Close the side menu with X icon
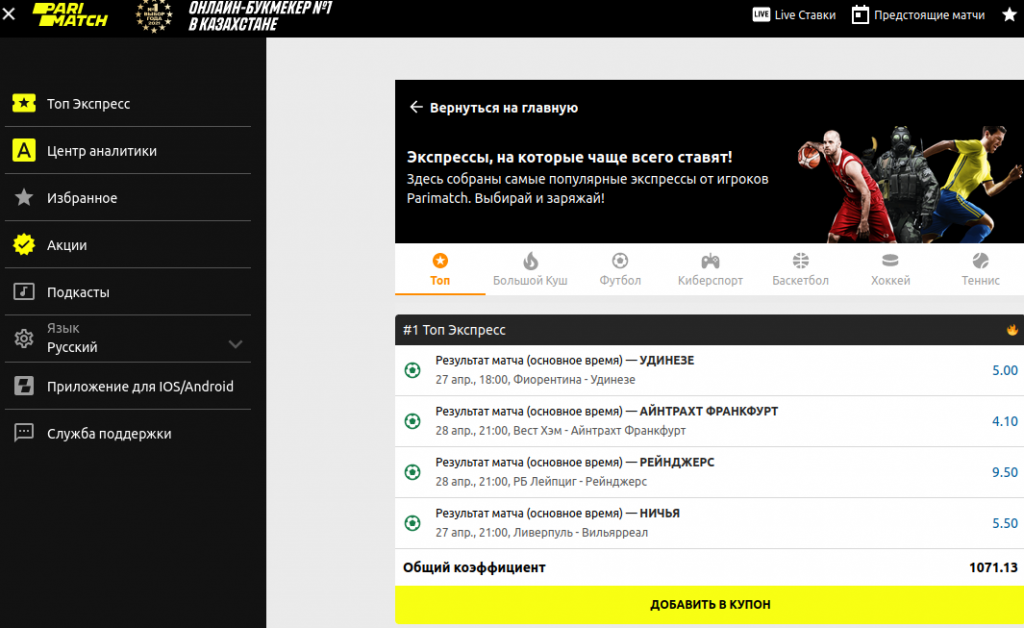The height and width of the screenshot is (628, 1024). click(x=8, y=14)
